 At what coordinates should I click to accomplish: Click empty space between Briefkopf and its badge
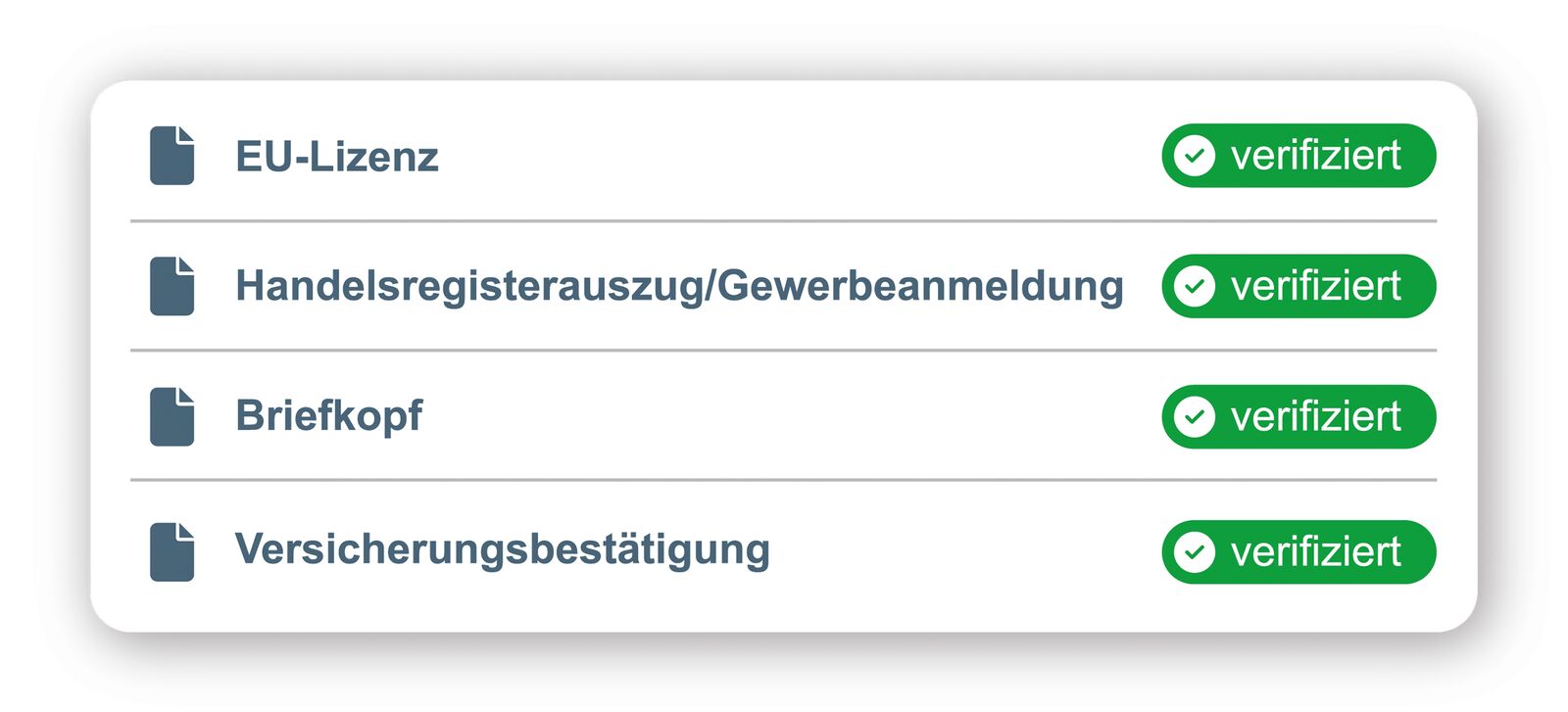point(784,416)
